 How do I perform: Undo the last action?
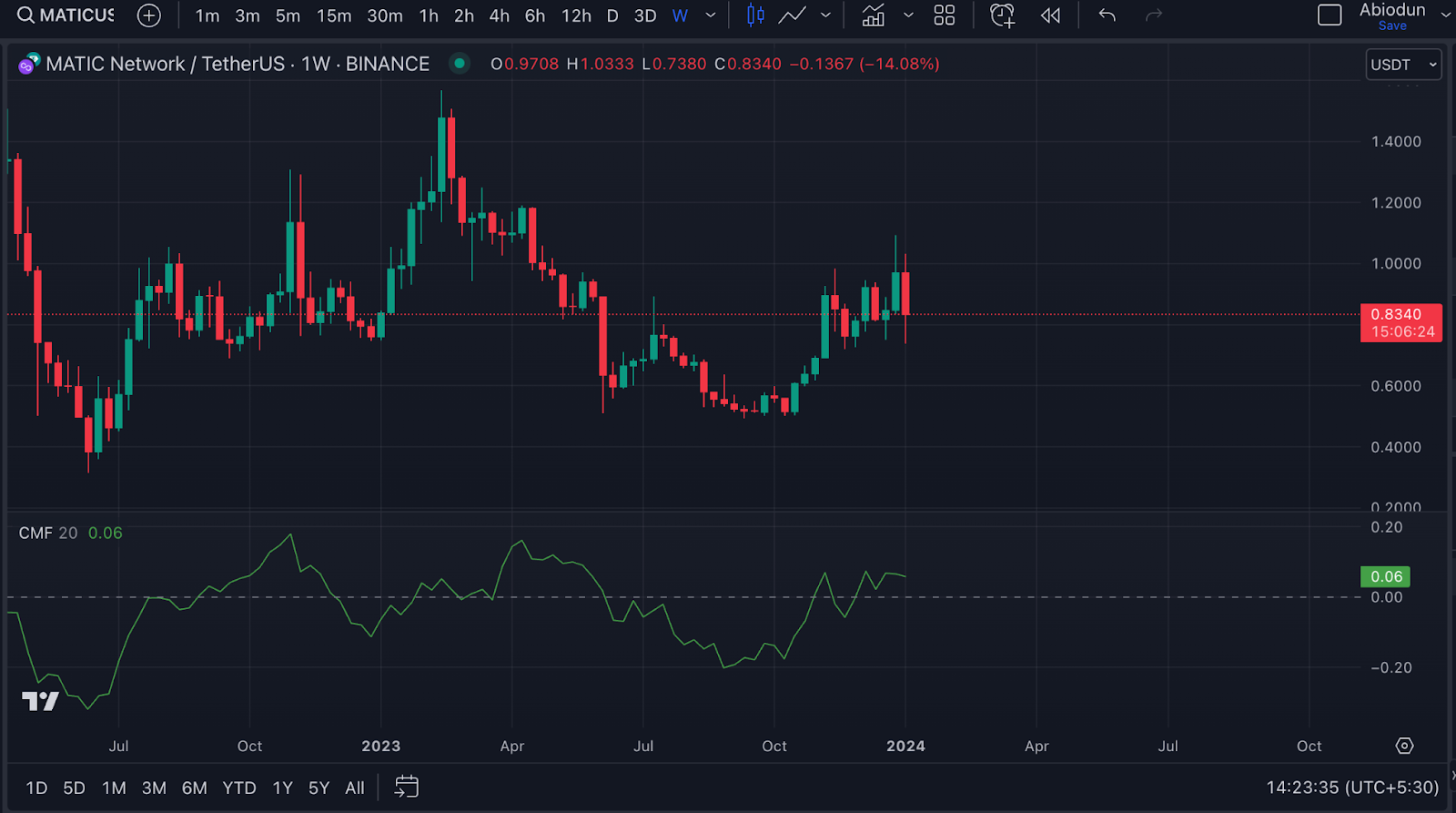coord(1107,15)
